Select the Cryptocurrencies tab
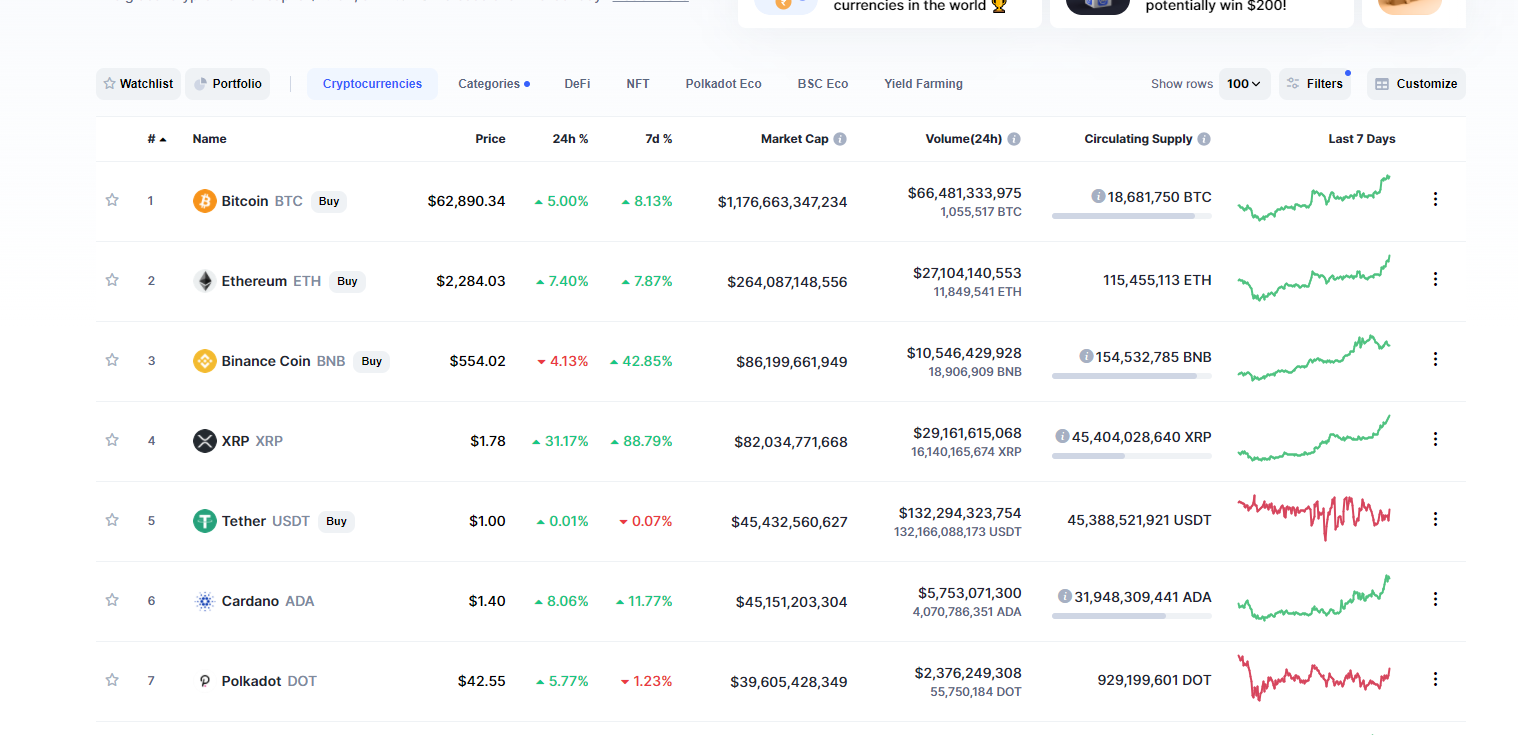This screenshot has width=1518, height=735. 372,84
